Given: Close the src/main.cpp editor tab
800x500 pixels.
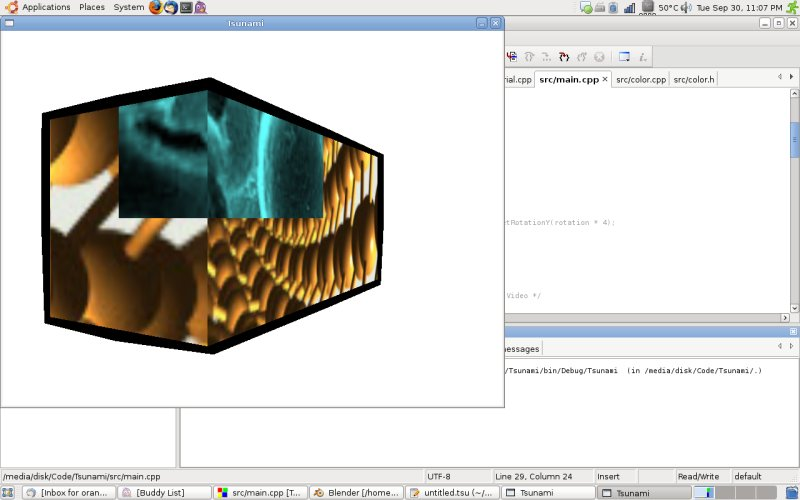Looking at the screenshot, I should 605,79.
